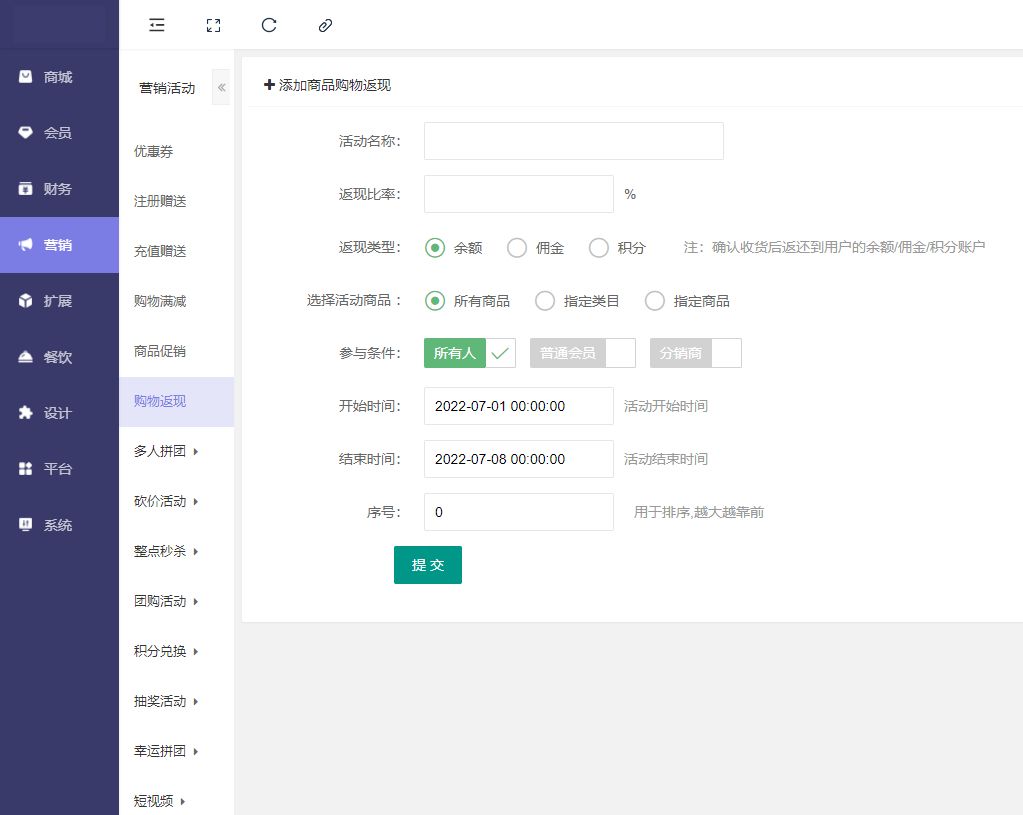
Task: Go to 购物满减 menu item
Action: tap(160, 301)
